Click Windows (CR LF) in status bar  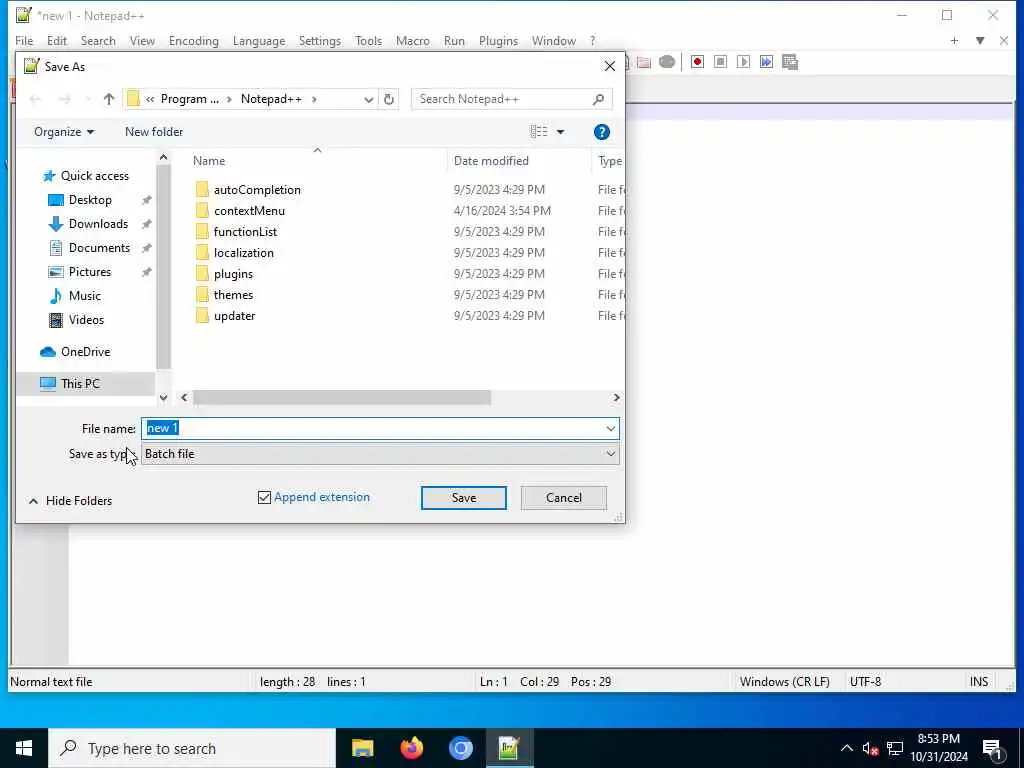tap(784, 682)
